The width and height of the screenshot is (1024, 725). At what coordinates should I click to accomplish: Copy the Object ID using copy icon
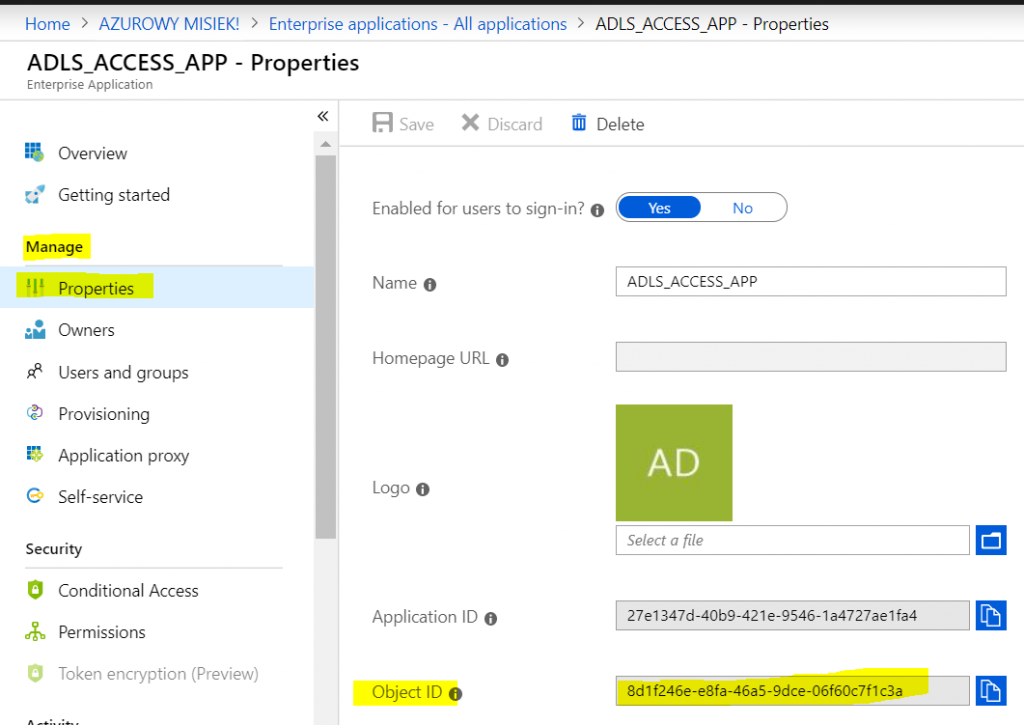pos(991,690)
